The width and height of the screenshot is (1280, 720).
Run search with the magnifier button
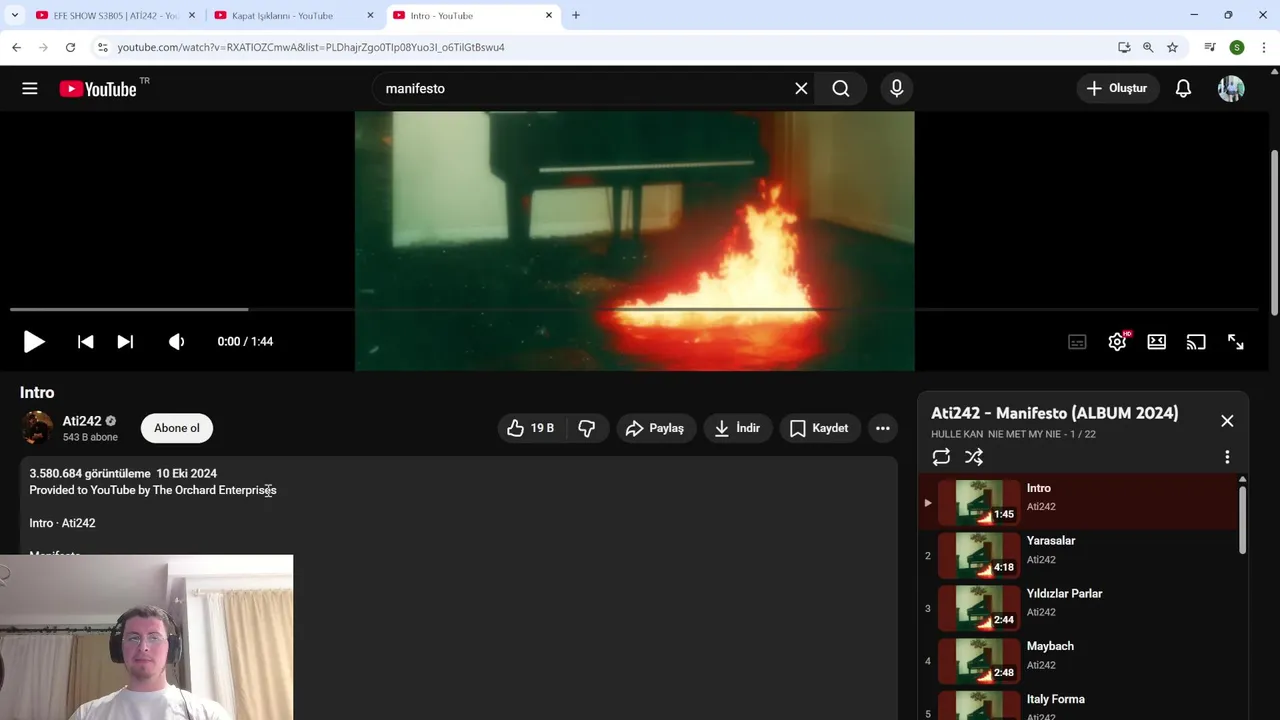pyautogui.click(x=841, y=88)
